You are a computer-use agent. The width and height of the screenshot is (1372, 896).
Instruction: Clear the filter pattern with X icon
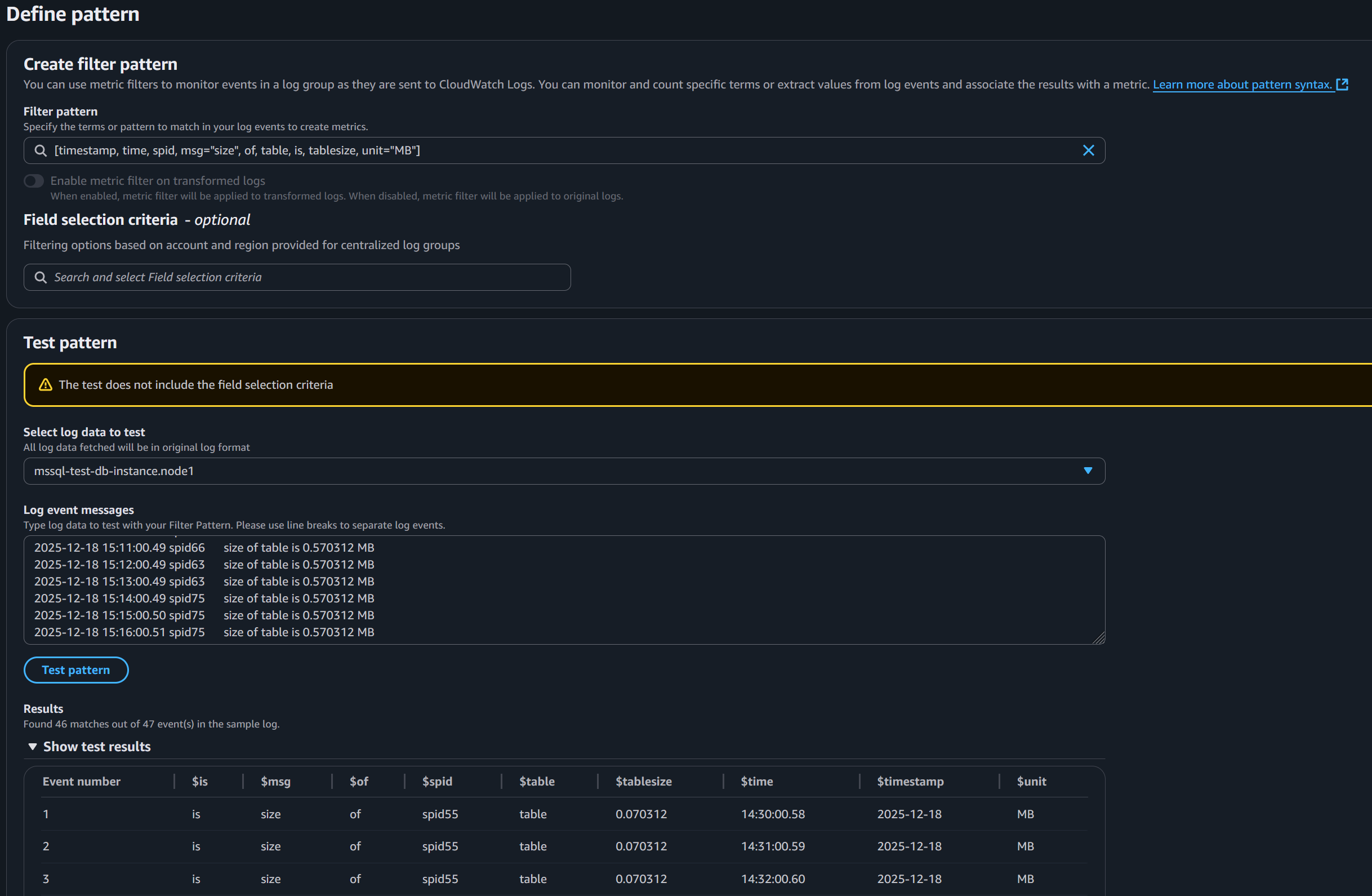click(x=1088, y=150)
